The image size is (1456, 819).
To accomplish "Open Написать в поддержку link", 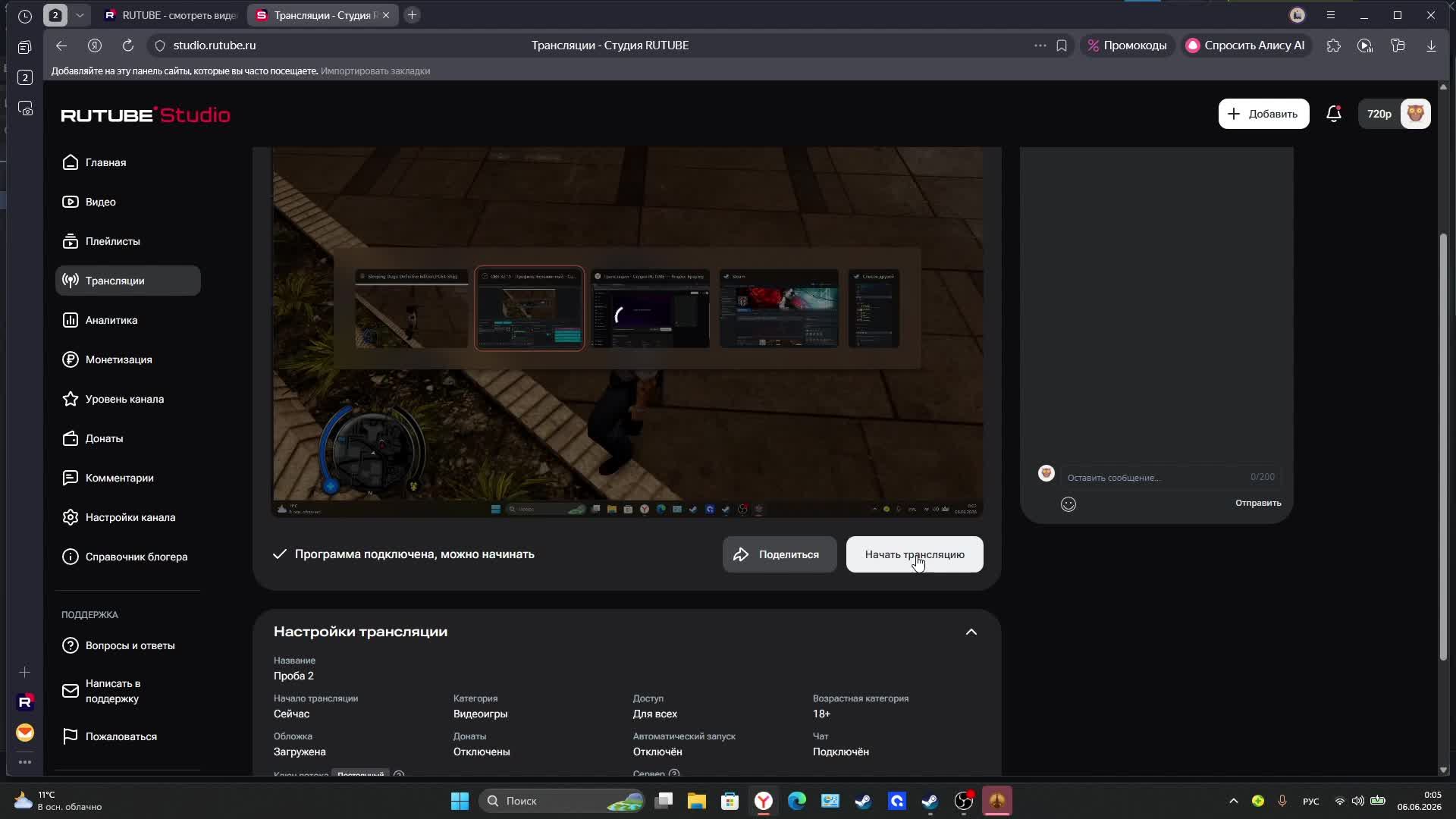I will [128, 691].
